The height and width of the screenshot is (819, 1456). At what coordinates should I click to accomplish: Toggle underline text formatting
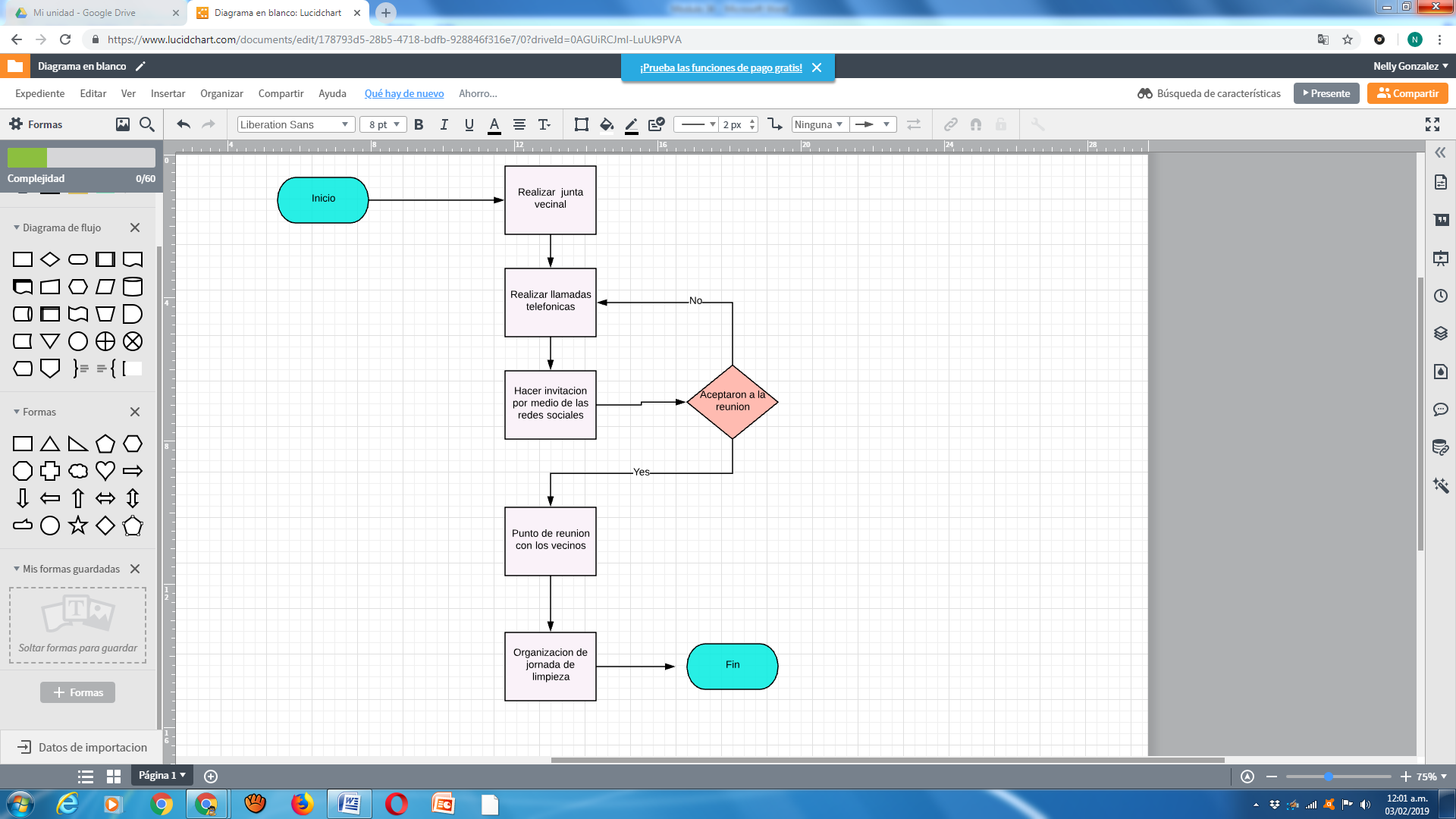[469, 124]
